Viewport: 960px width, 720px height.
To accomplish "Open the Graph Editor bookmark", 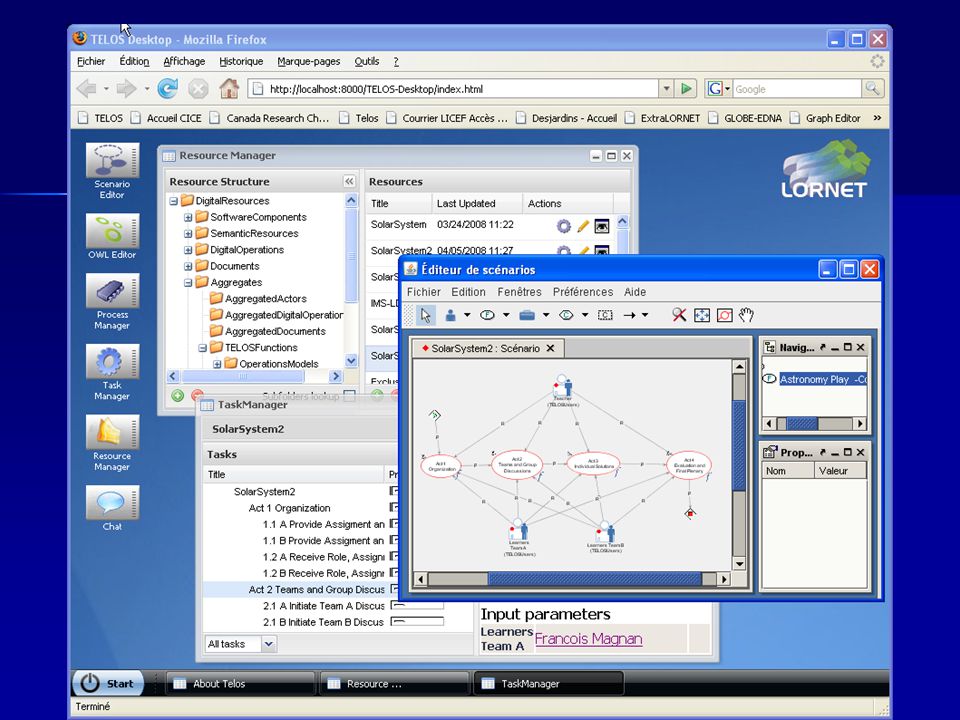I will coord(826,118).
